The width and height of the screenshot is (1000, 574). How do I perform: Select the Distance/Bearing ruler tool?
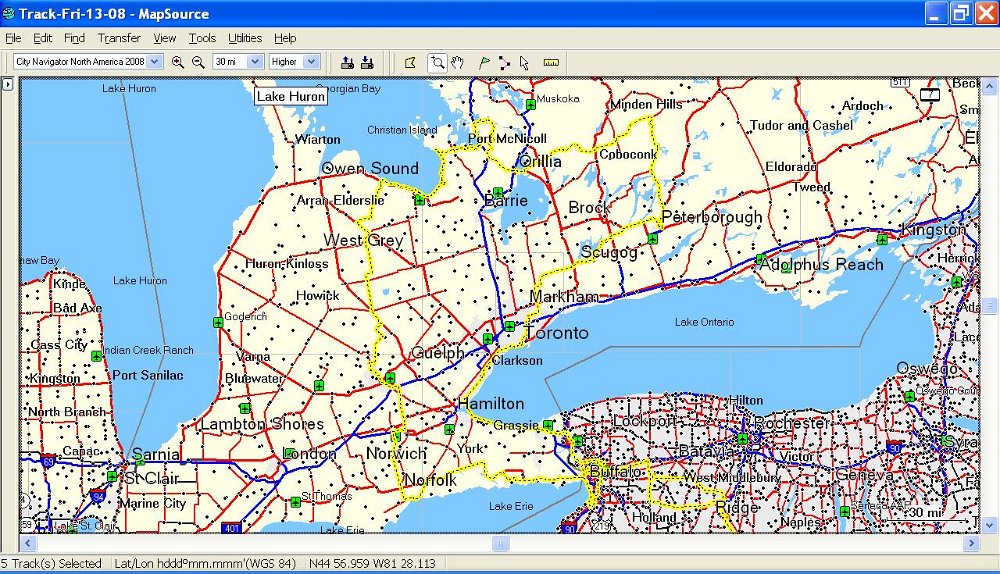[551, 63]
